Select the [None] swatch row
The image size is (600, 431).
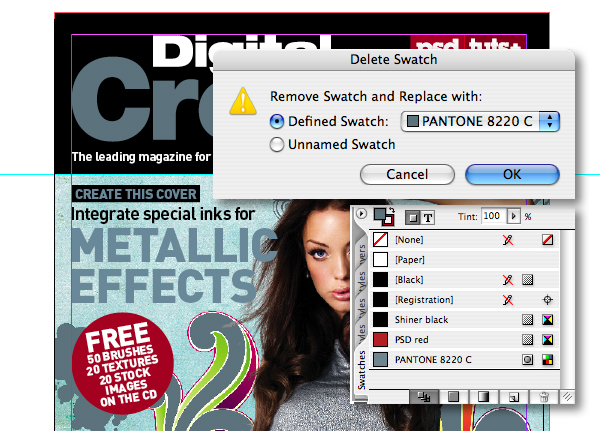pyautogui.click(x=465, y=240)
